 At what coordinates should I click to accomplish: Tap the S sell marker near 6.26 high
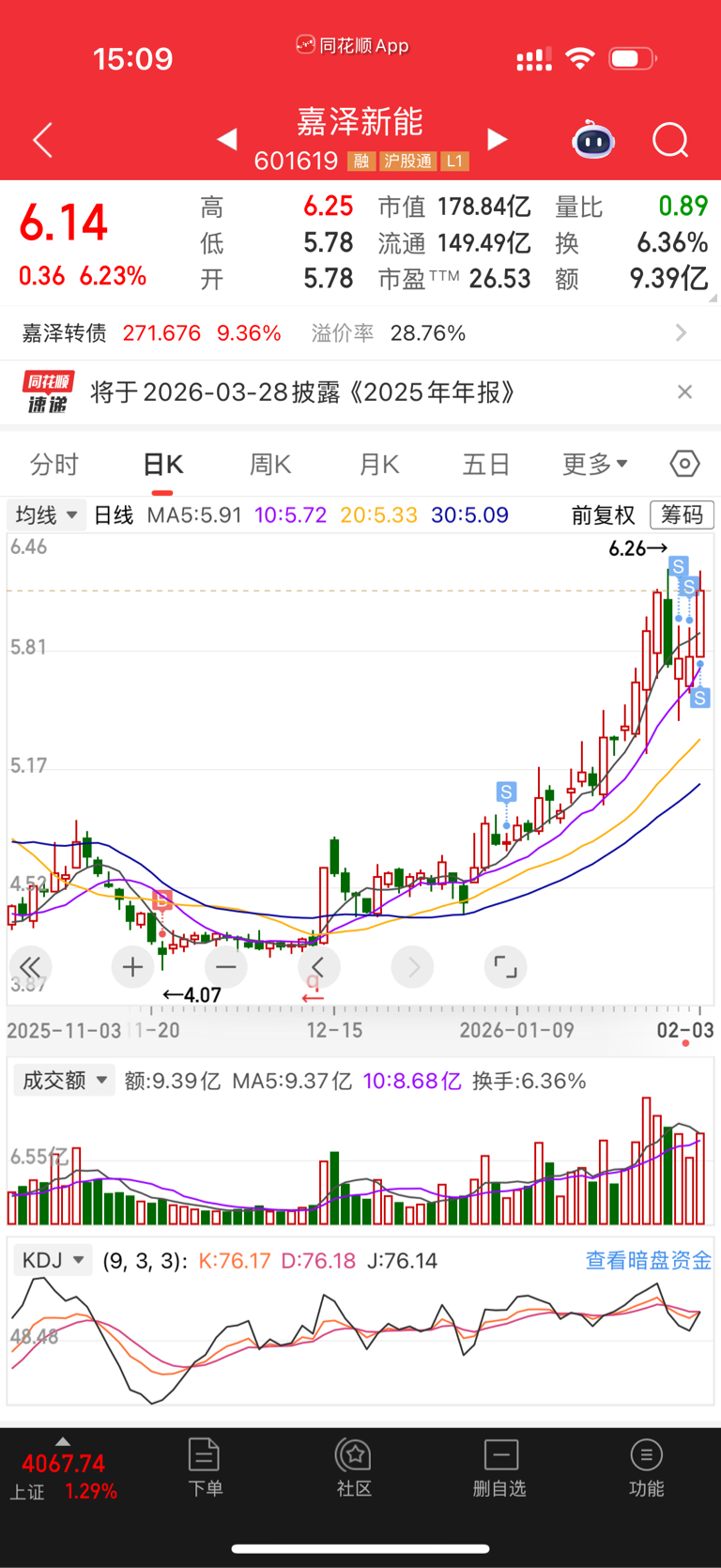click(x=678, y=565)
